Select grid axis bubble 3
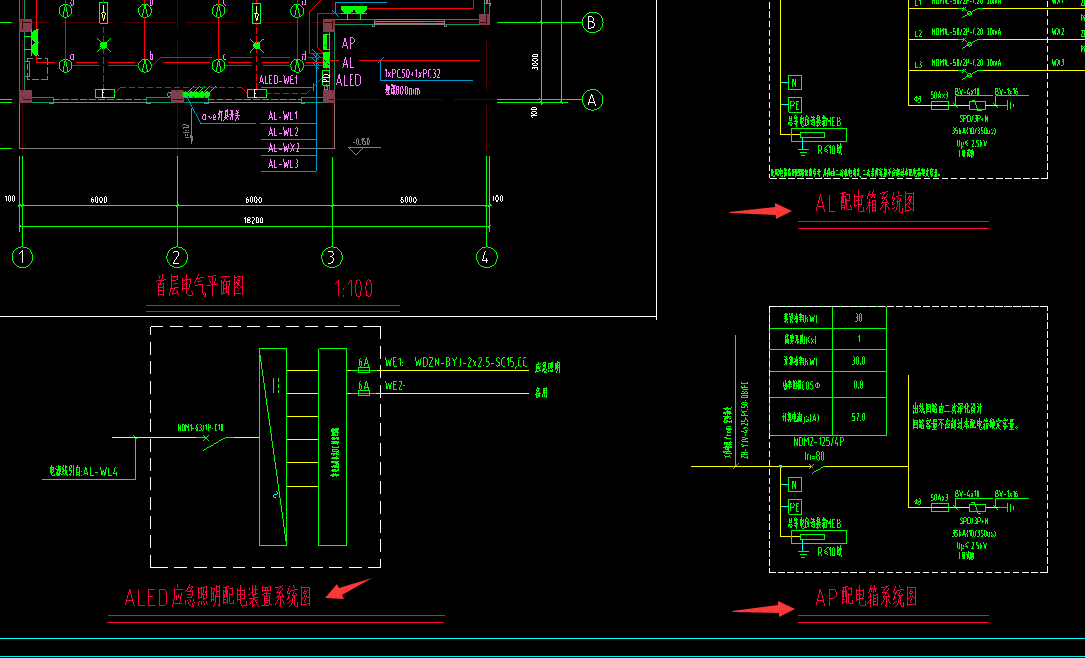The image size is (1085, 658). tap(332, 257)
